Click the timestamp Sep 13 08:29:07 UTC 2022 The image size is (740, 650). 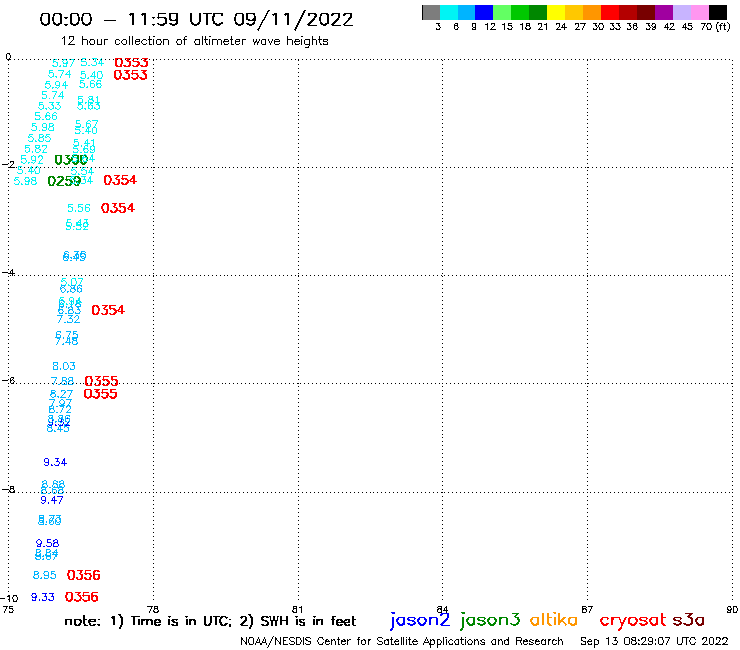coord(654,641)
